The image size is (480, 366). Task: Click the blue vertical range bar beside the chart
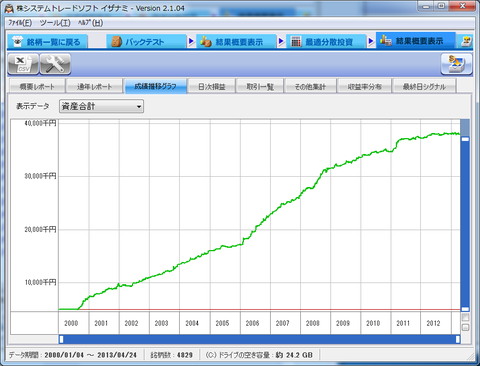[x=465, y=224]
